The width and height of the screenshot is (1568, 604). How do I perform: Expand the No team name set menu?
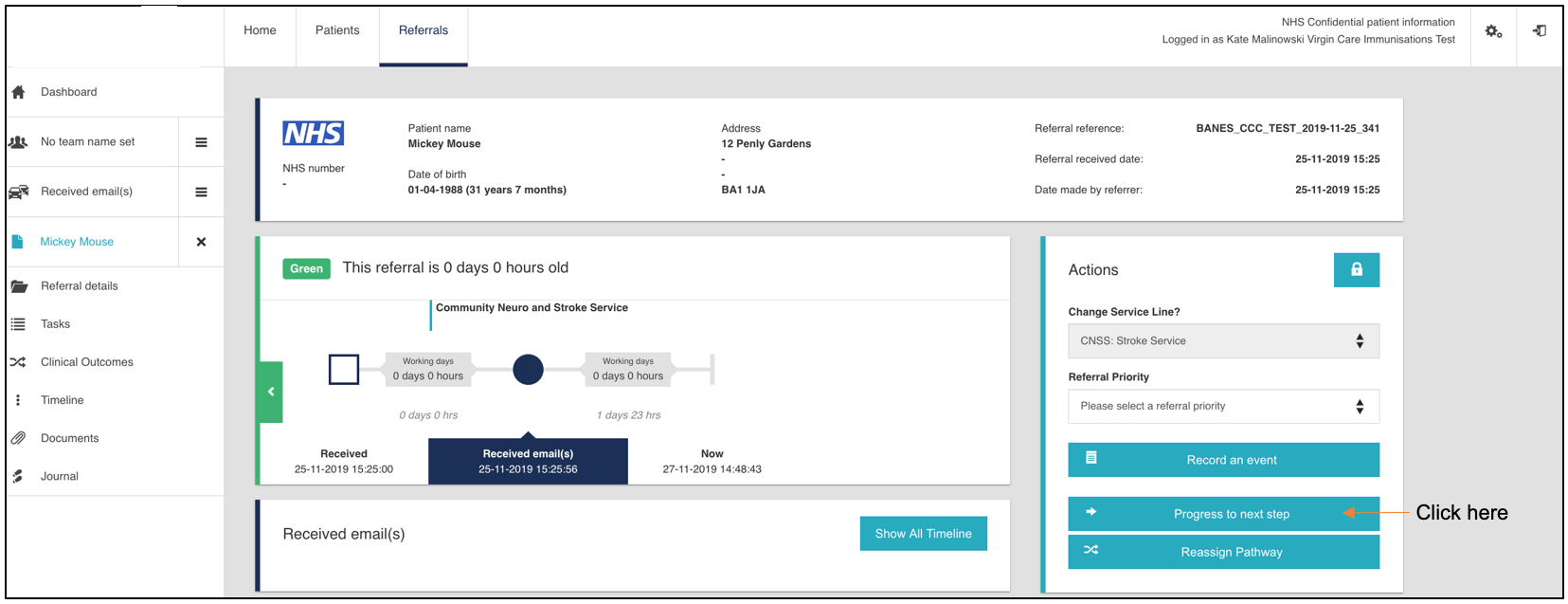point(201,142)
